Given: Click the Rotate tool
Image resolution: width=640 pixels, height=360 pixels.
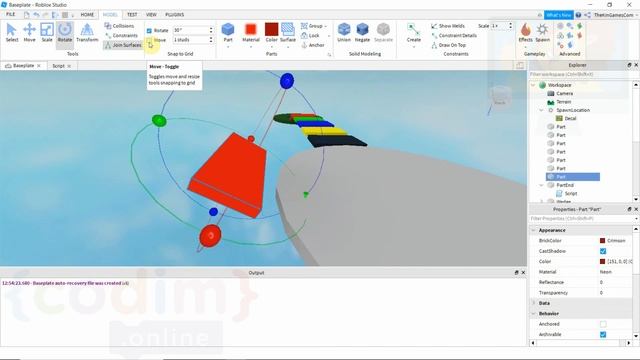Looking at the screenshot, I should click(64, 33).
